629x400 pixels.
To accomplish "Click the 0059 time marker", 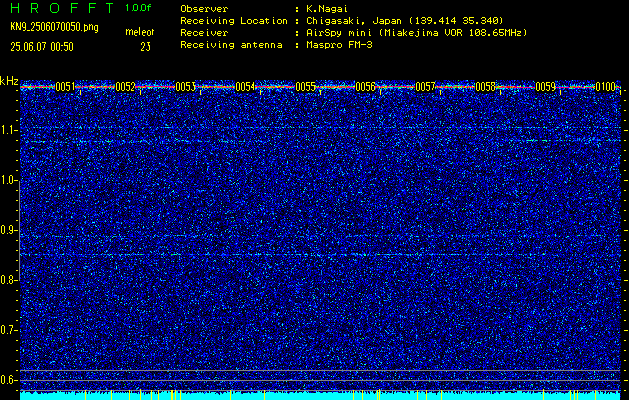I will (x=546, y=87).
